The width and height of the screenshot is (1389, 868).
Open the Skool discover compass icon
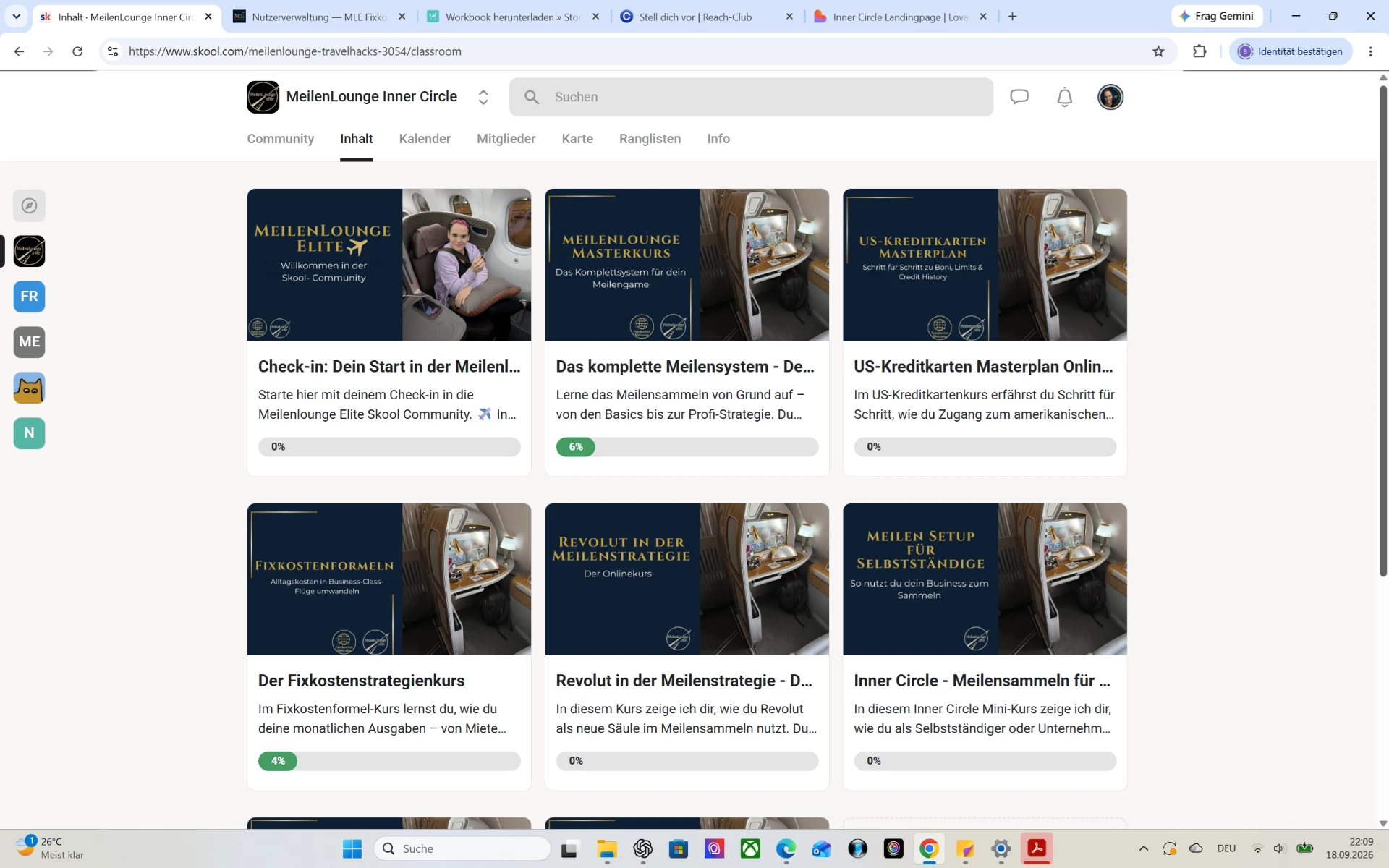click(x=29, y=206)
